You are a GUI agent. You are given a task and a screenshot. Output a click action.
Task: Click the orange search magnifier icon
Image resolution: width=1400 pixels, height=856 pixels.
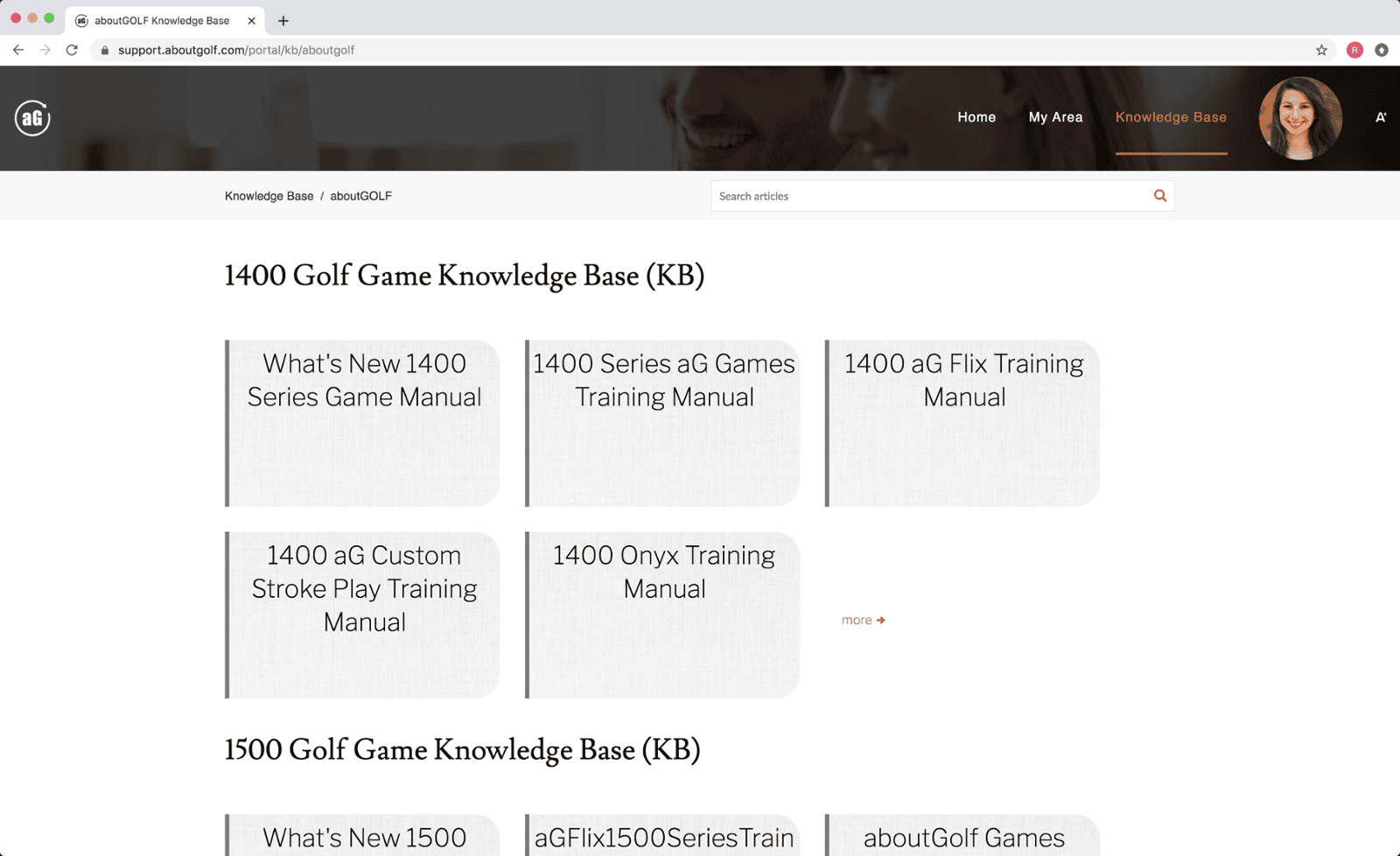coord(1160,196)
